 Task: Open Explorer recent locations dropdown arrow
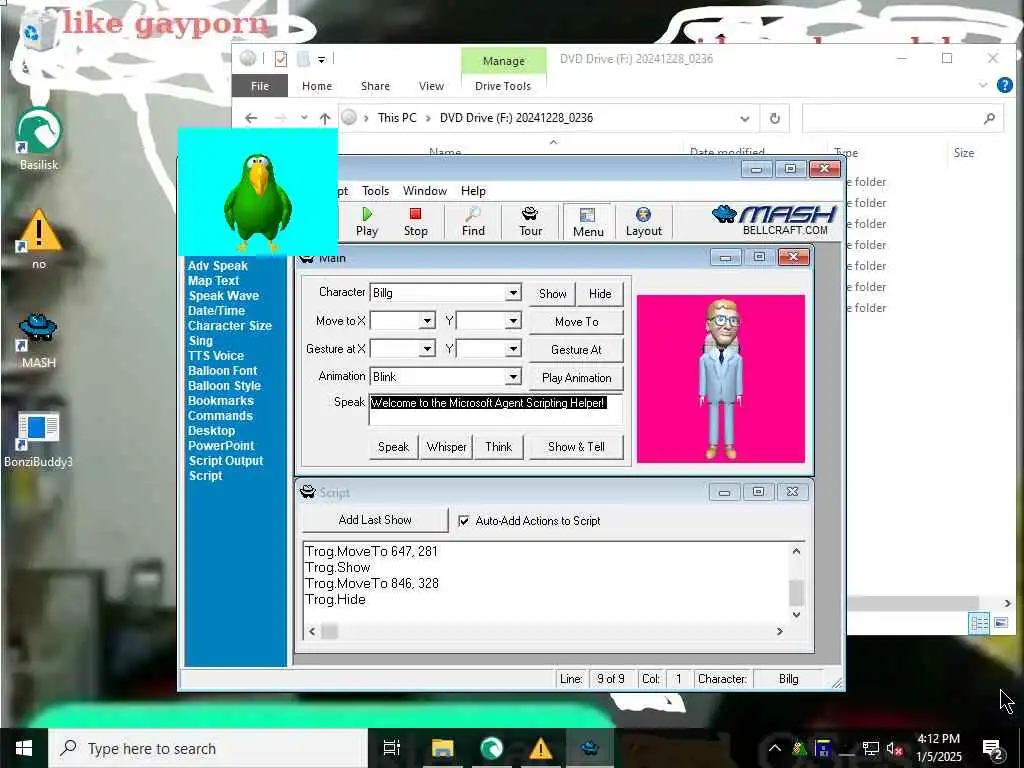pyautogui.click(x=304, y=118)
